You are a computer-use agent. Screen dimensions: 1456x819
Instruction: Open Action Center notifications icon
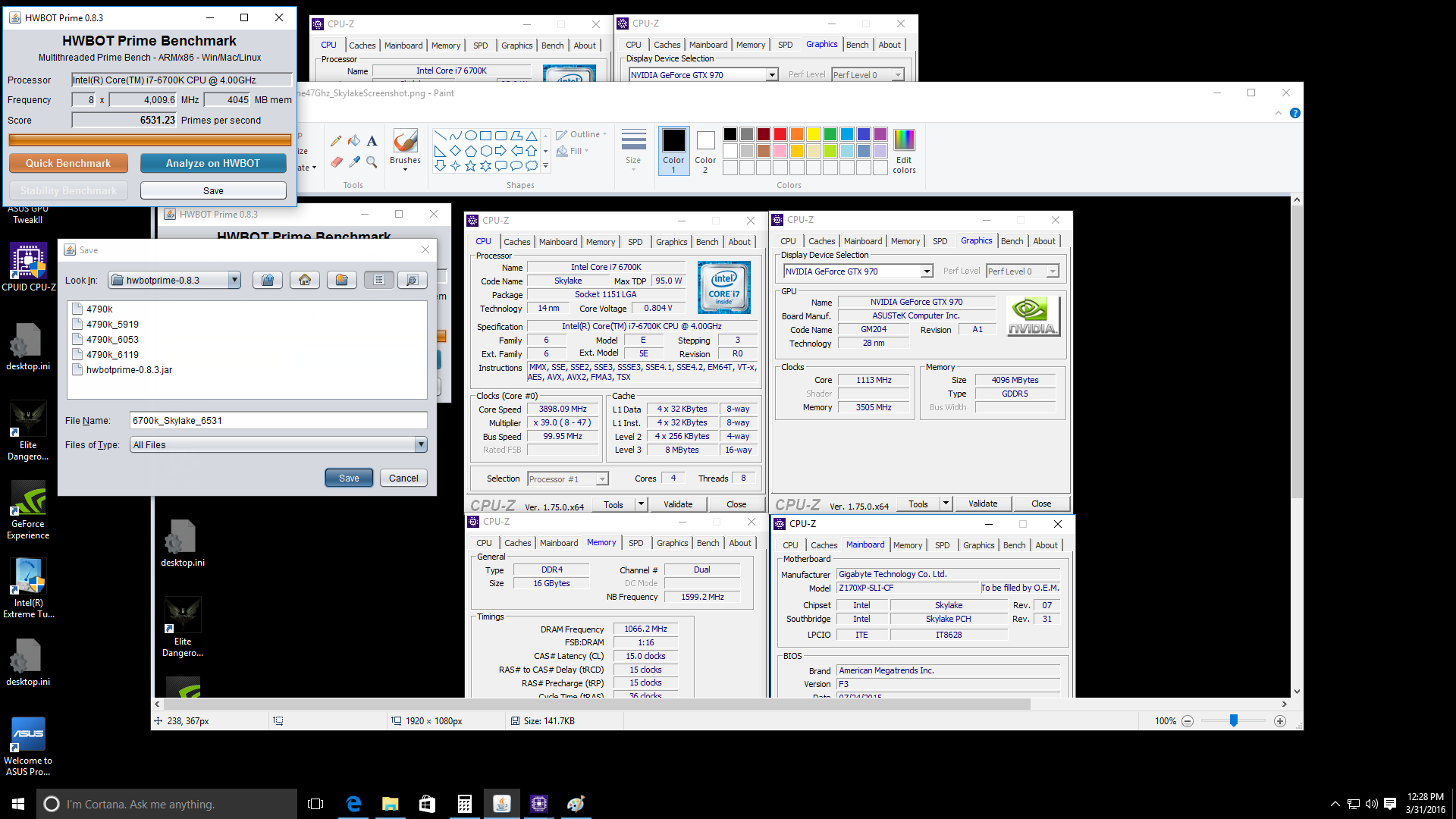pos(1390,804)
